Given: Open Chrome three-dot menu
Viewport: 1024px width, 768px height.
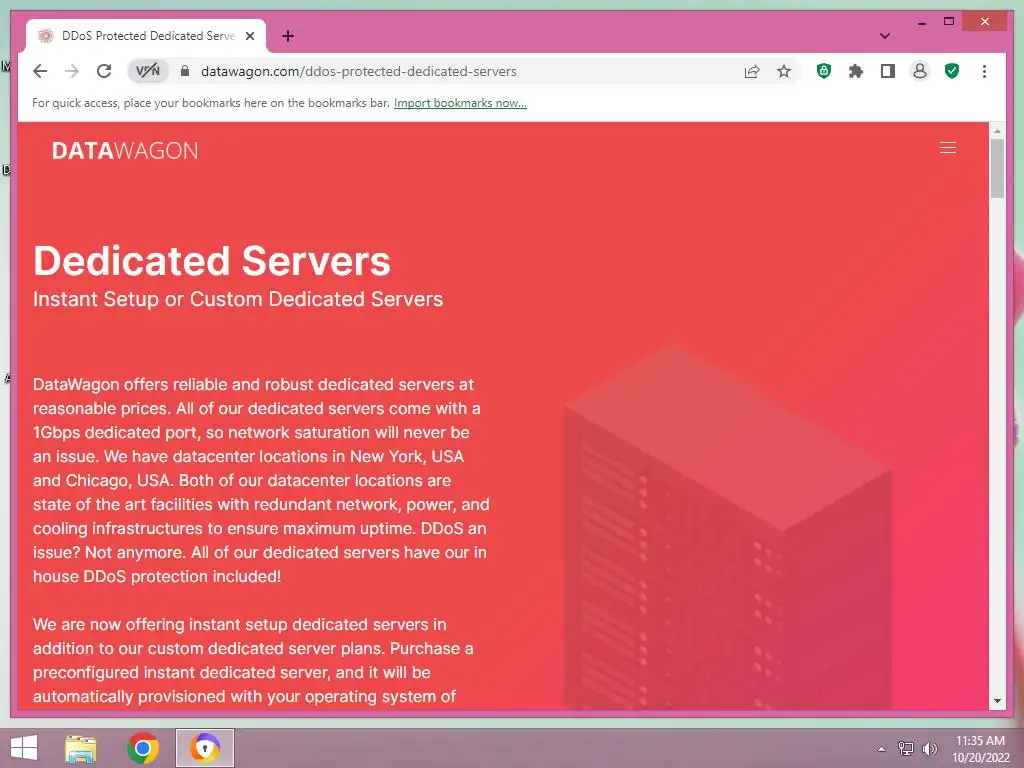Looking at the screenshot, I should pyautogui.click(x=984, y=71).
